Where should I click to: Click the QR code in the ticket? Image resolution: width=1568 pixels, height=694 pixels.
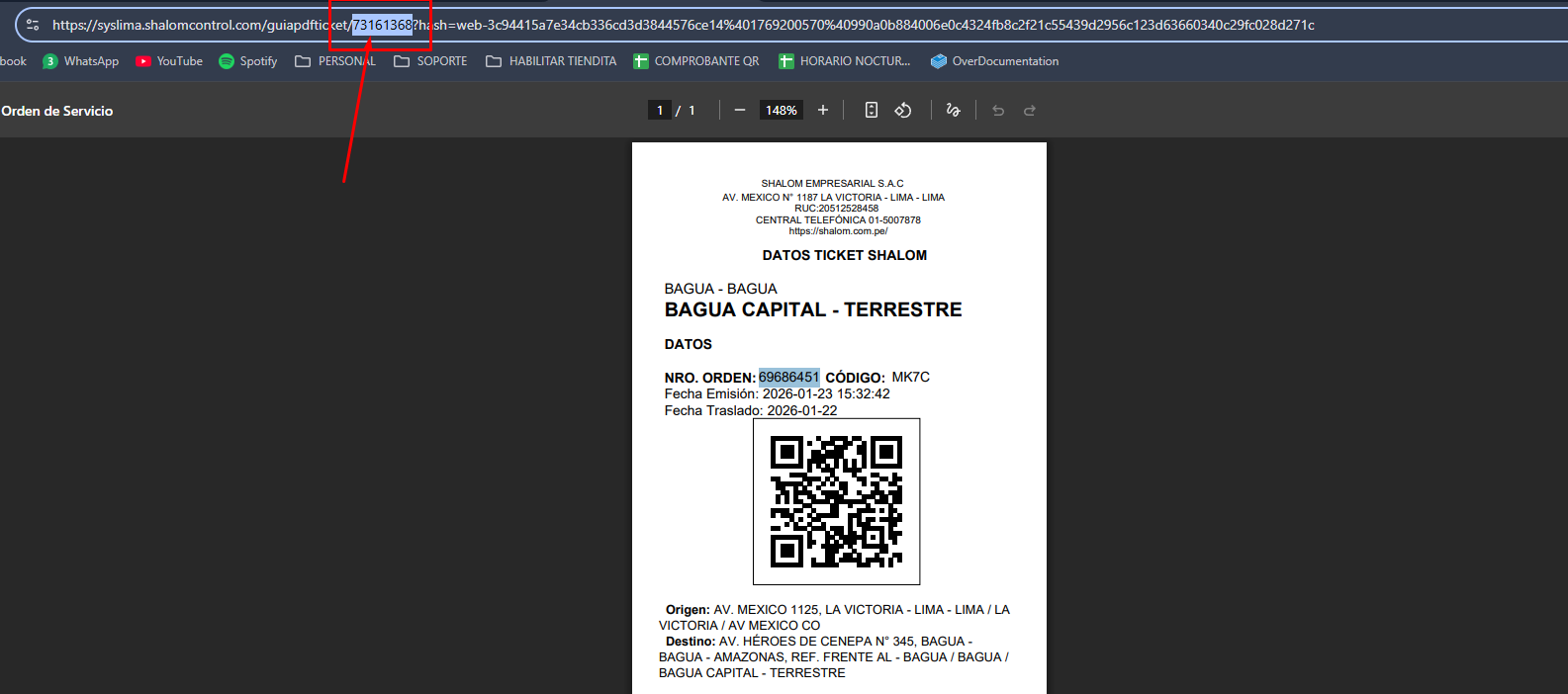836,501
